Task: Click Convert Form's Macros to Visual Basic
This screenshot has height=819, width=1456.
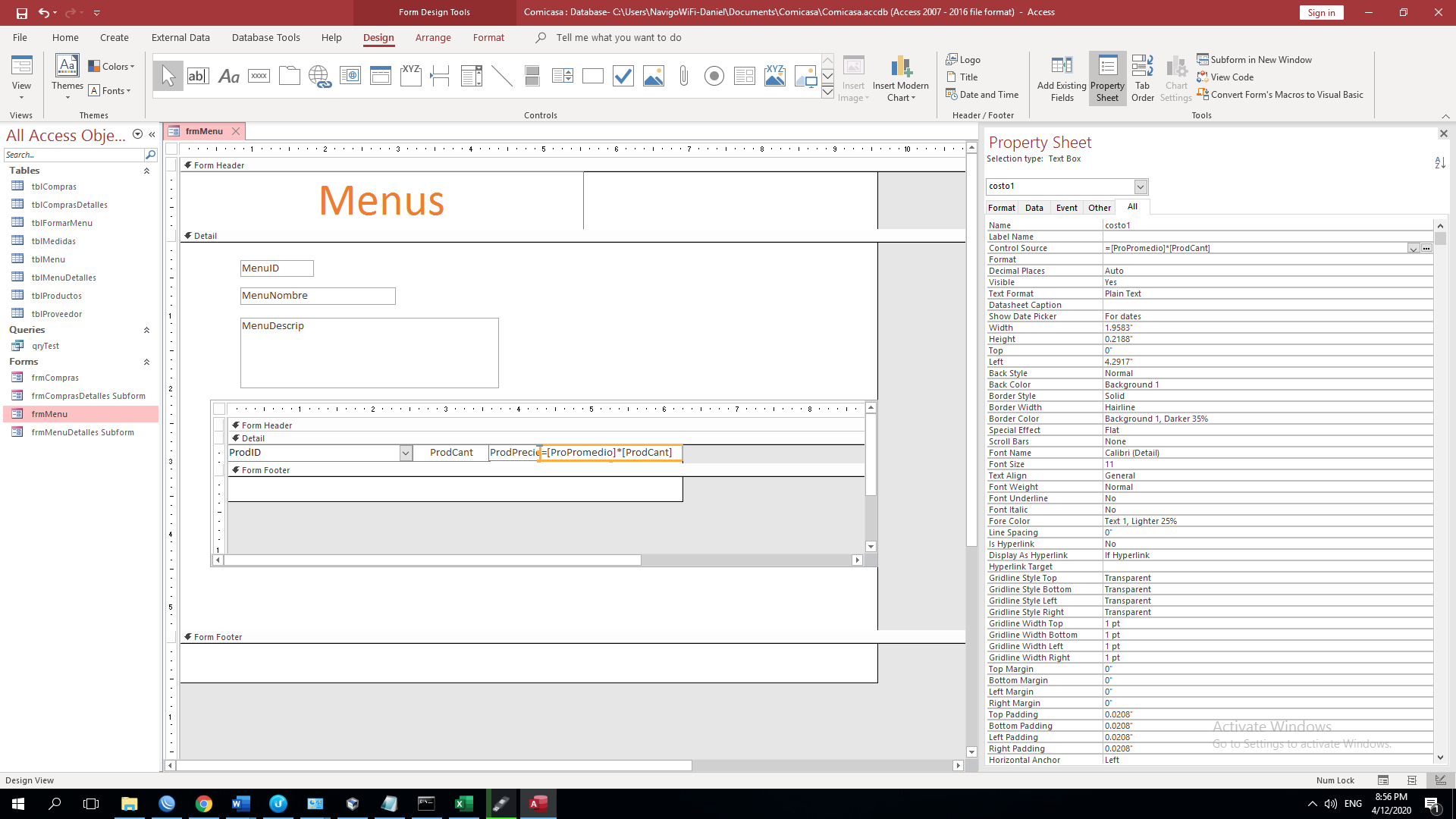Action: click(x=1280, y=95)
